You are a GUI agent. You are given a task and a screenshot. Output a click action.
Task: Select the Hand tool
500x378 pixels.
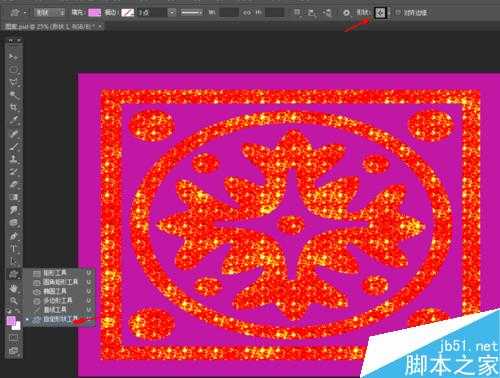pyautogui.click(x=14, y=288)
